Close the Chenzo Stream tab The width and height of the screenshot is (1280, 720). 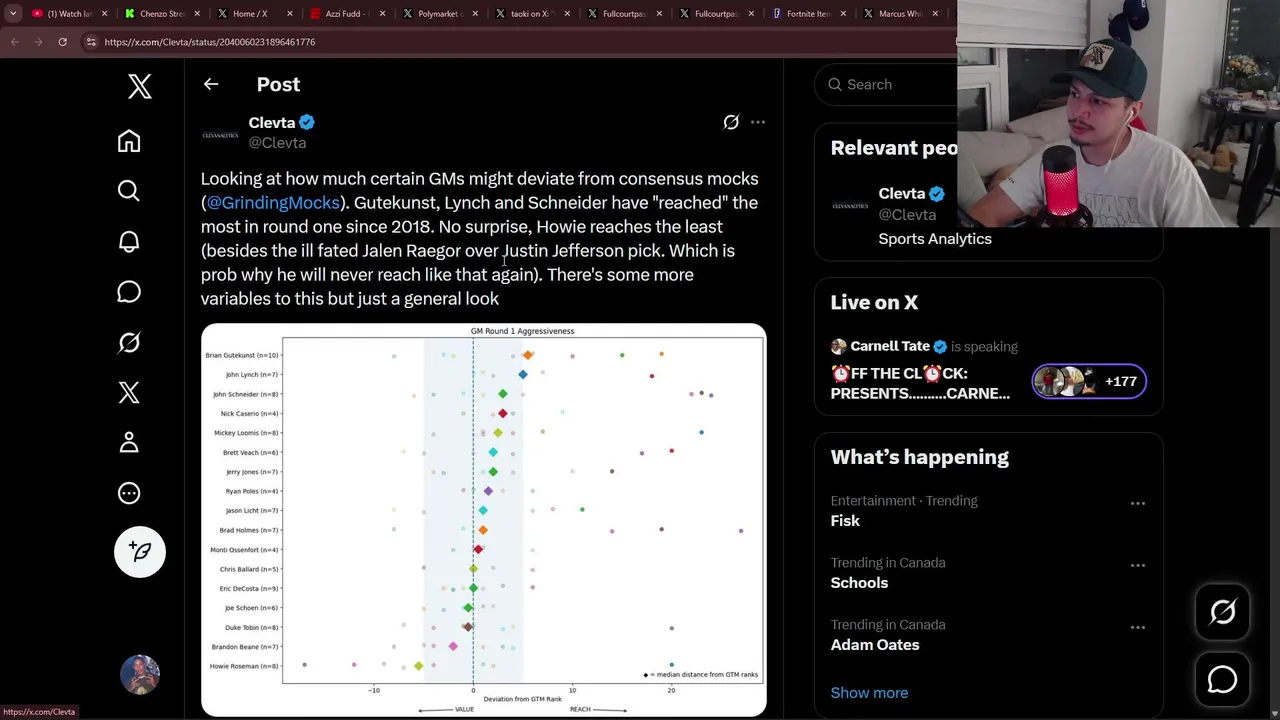point(196,14)
